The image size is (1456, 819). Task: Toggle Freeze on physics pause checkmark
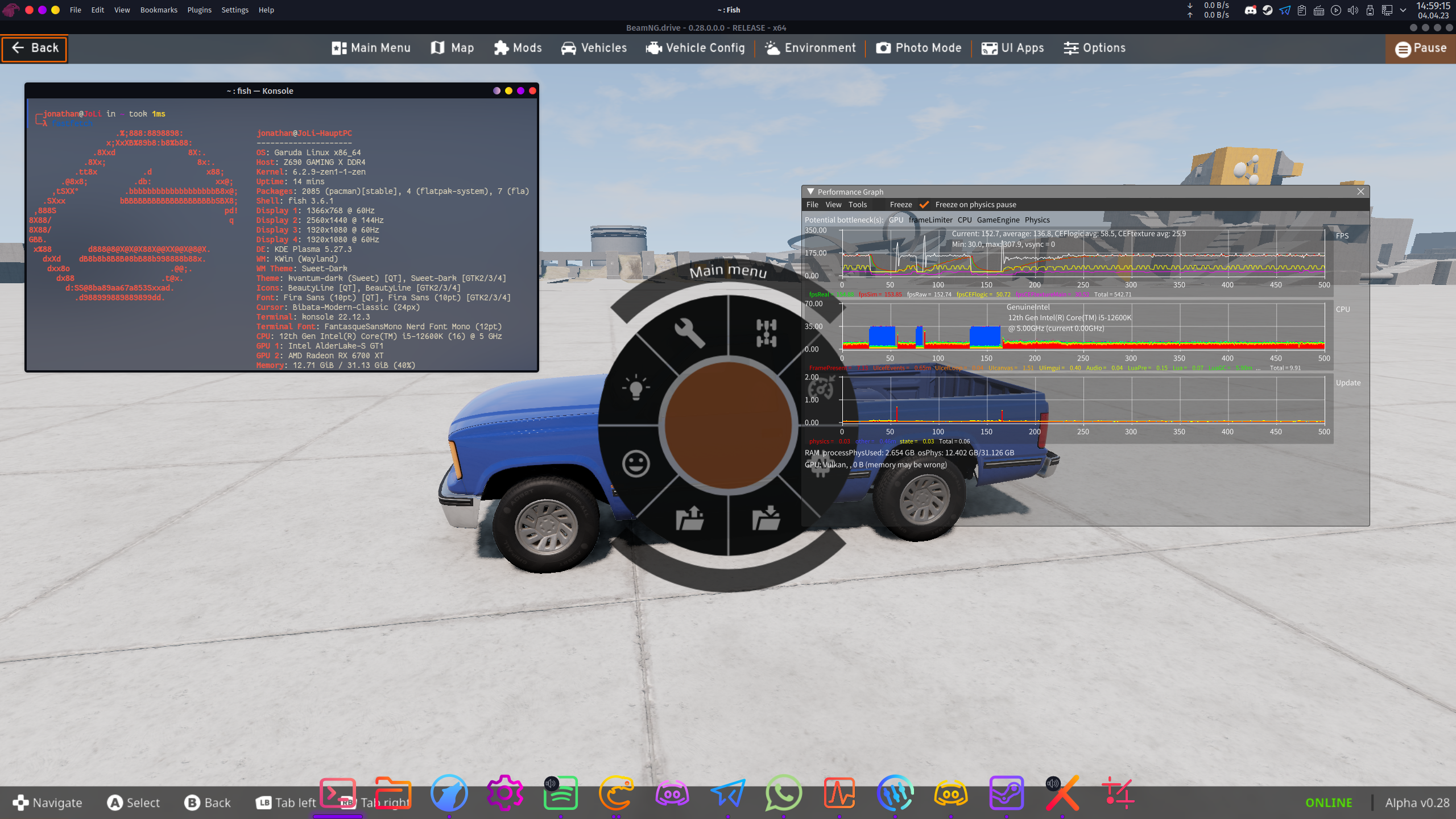pyautogui.click(x=924, y=205)
